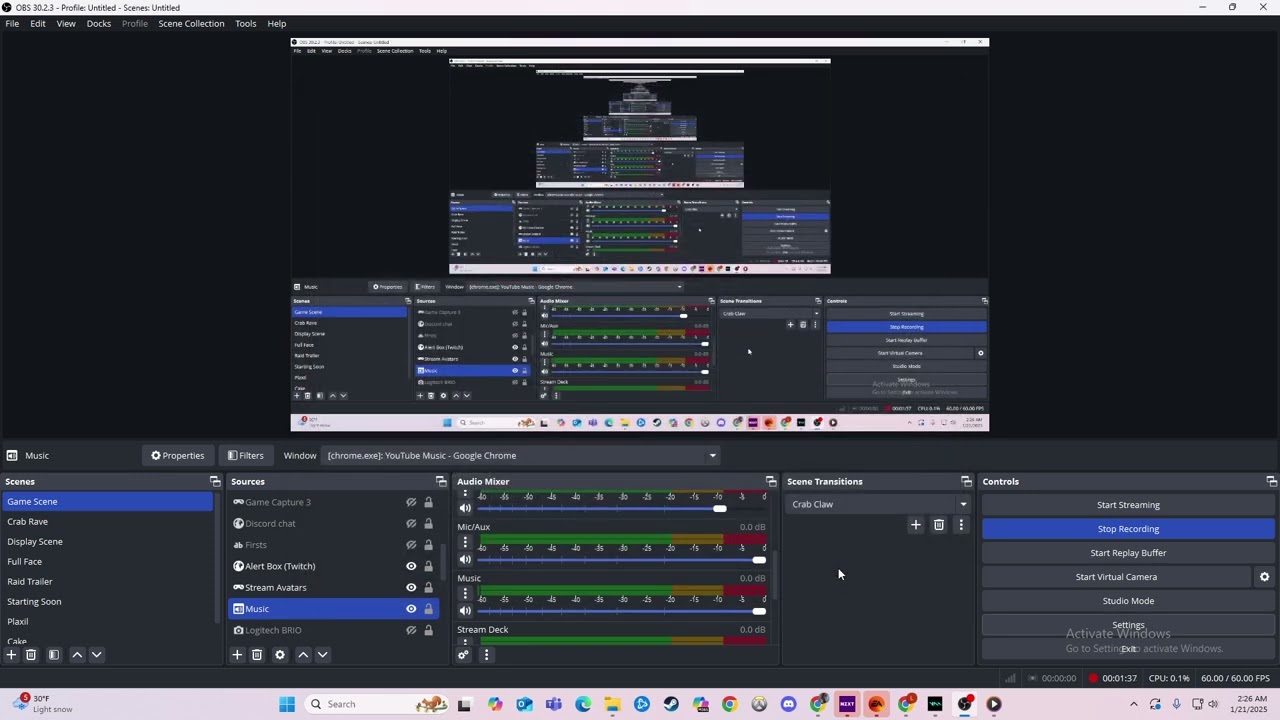Open source Properties button in toolbar
The image size is (1280, 720).
[x=178, y=456]
